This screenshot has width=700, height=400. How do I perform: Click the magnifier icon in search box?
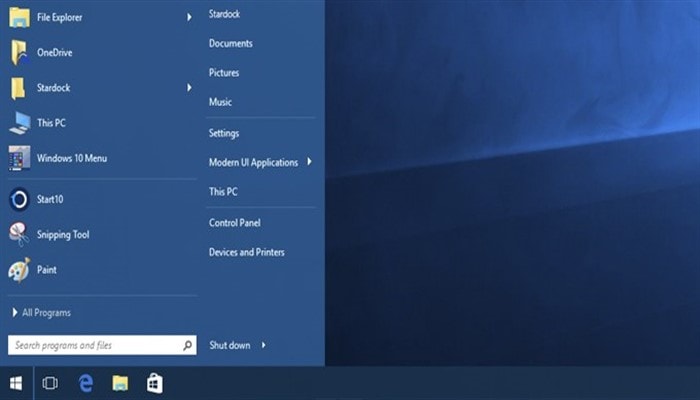coord(188,345)
